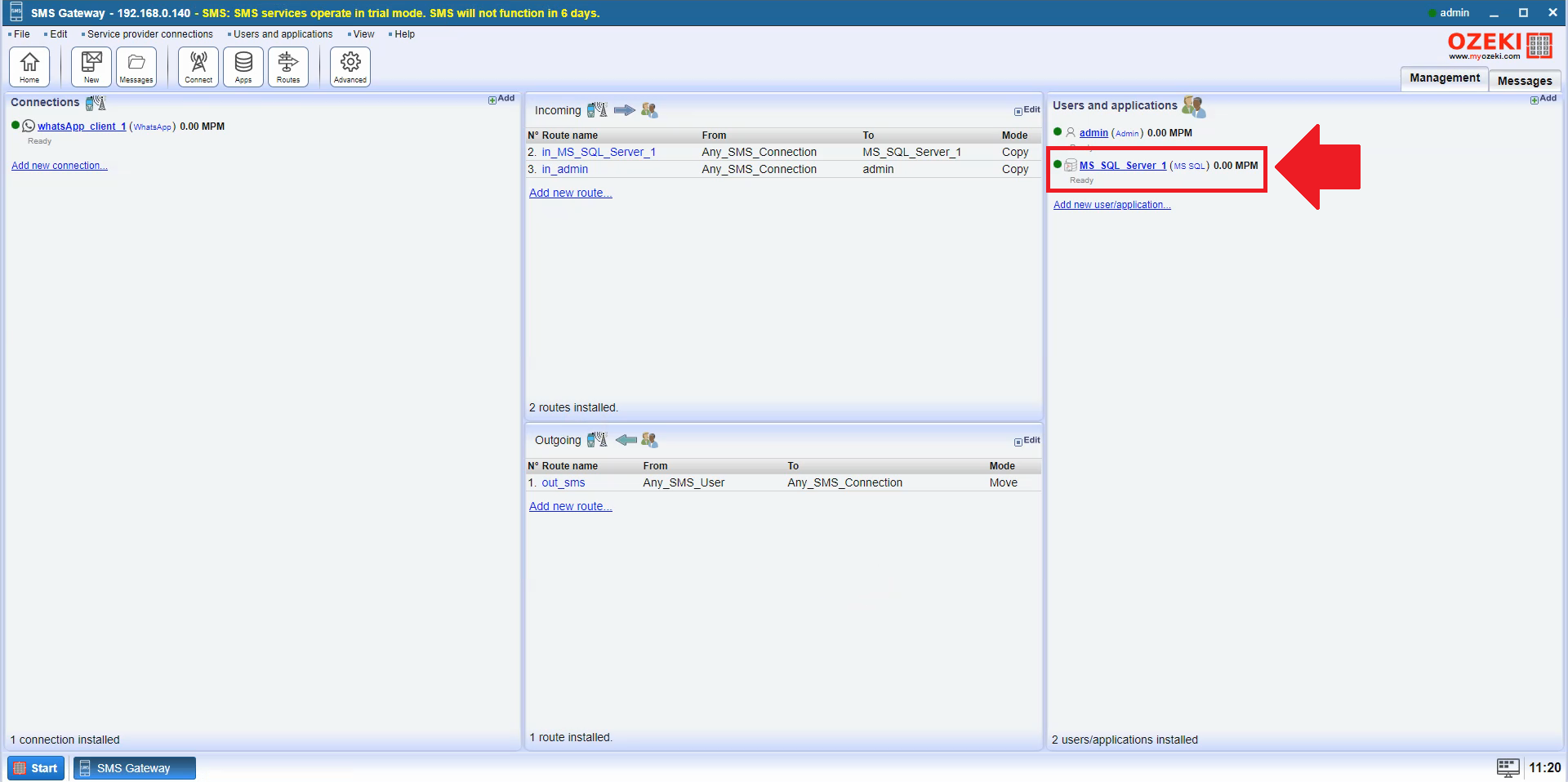Screen dimensions: 1568x782
Task: Click the Start button in taskbar
Action: coord(36,768)
